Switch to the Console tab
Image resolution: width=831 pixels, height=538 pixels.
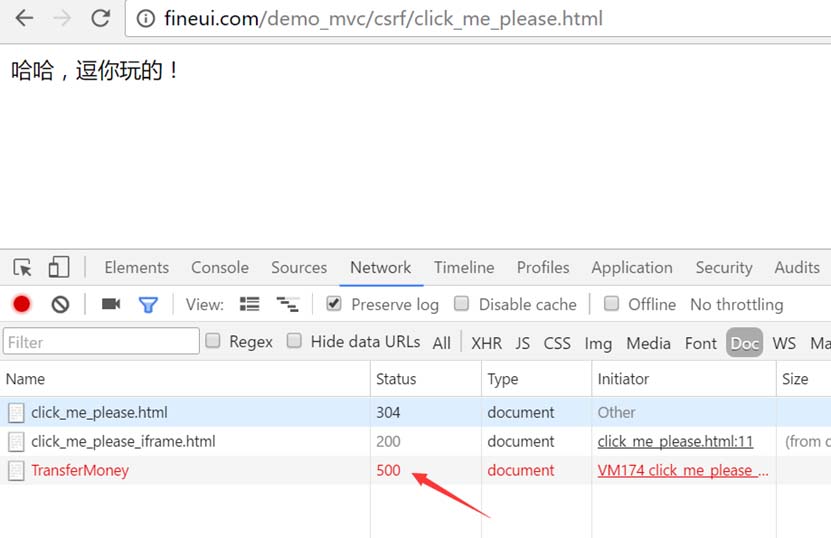(220, 268)
